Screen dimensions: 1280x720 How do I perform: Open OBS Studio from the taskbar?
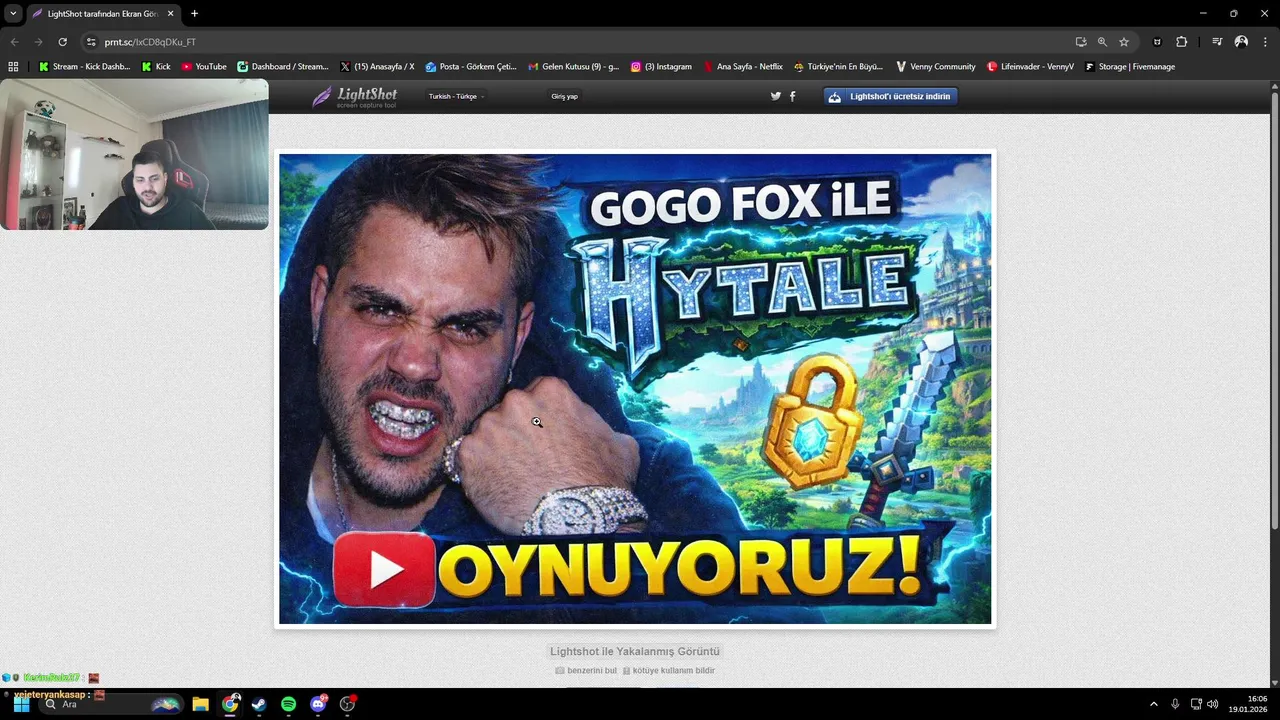(x=347, y=704)
